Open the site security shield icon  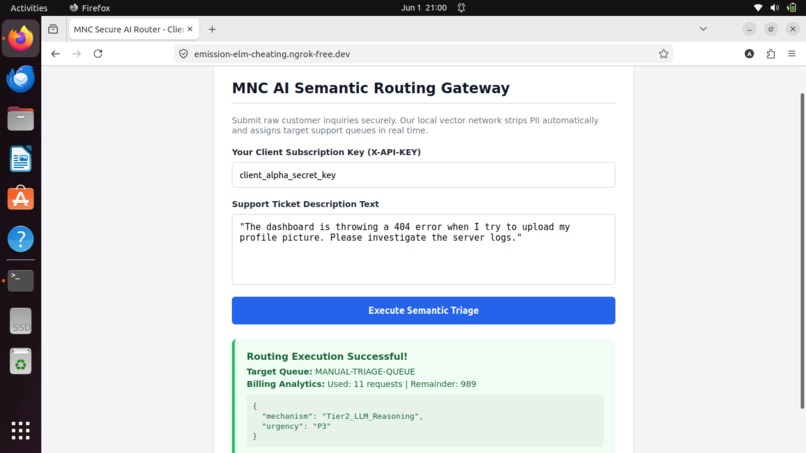[184, 54]
